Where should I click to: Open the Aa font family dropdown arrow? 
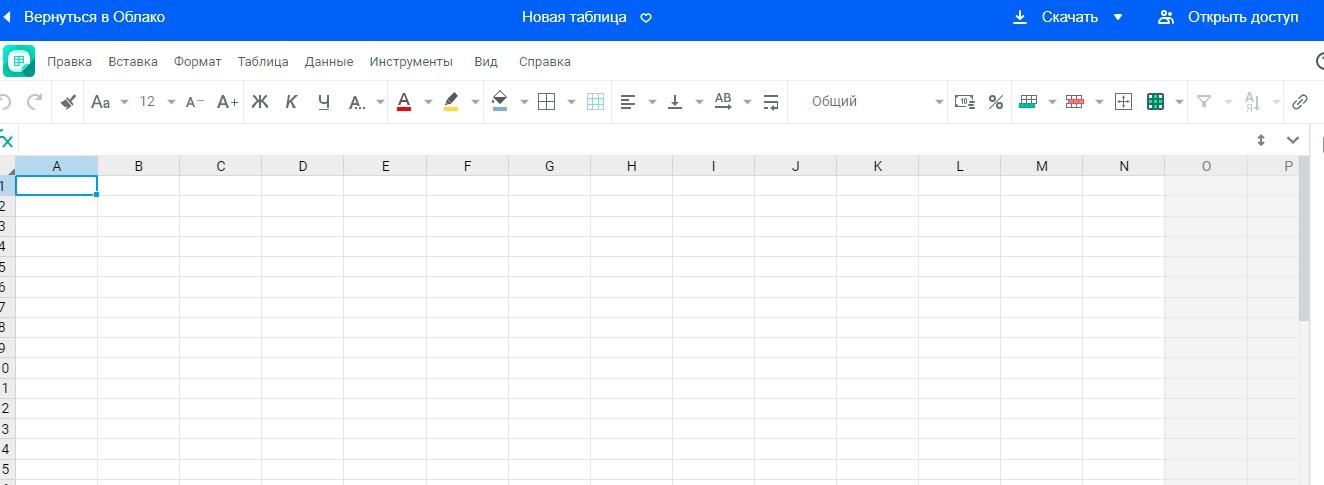pyautogui.click(x=124, y=102)
